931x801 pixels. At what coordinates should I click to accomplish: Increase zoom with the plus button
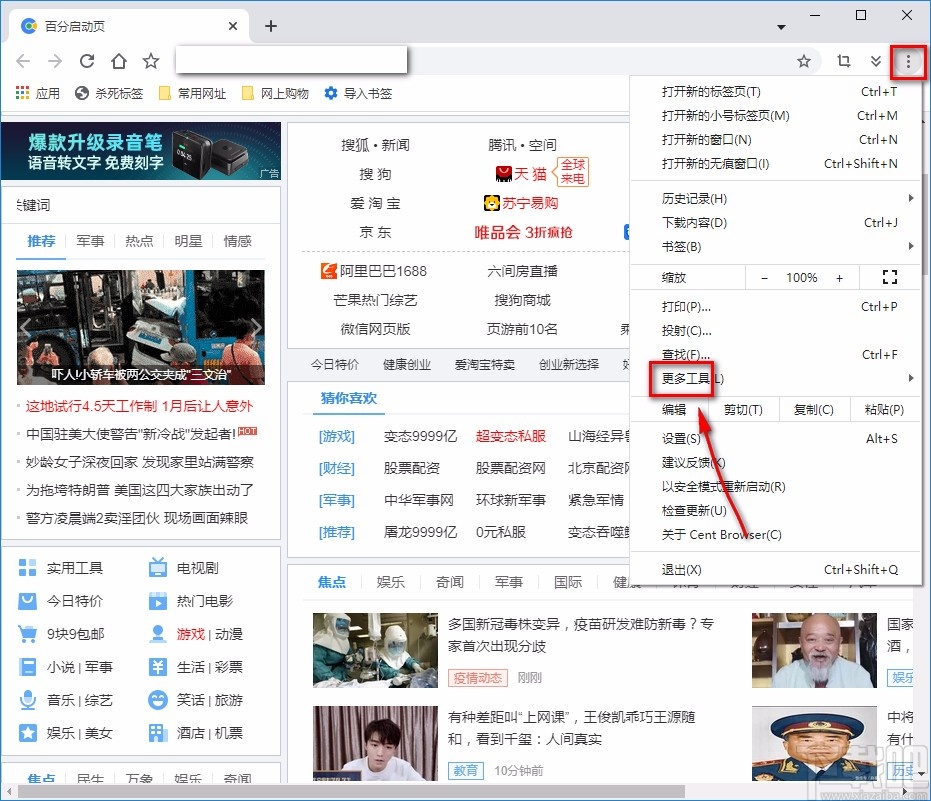tap(839, 278)
